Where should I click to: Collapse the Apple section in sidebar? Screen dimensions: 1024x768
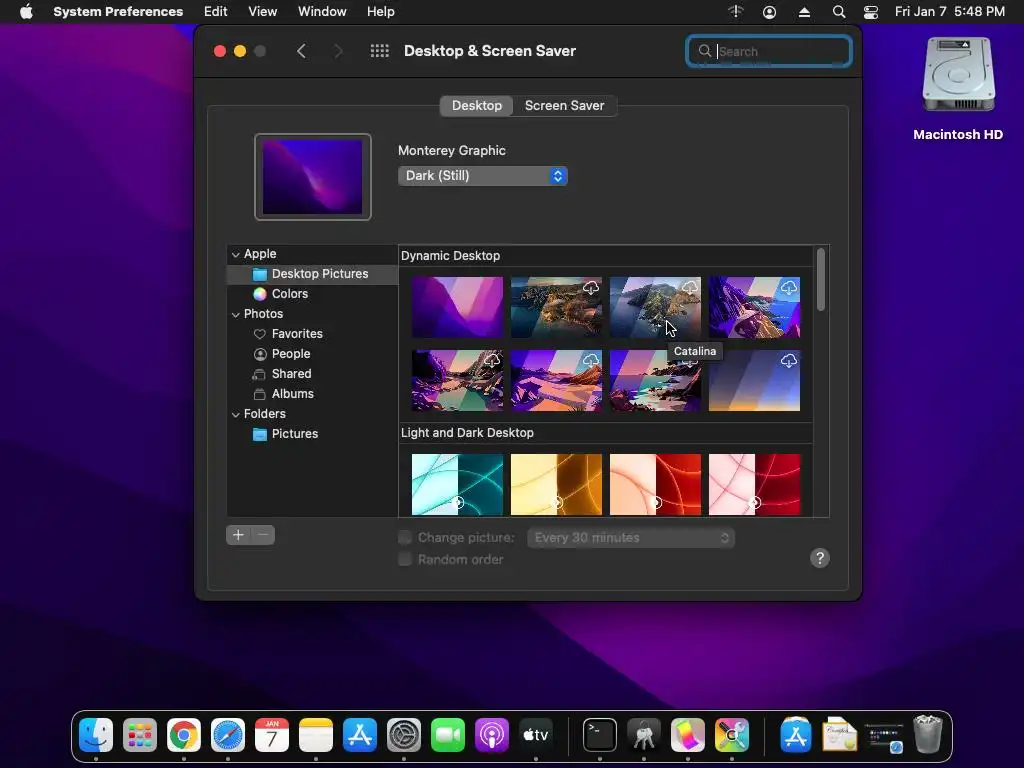[236, 254]
